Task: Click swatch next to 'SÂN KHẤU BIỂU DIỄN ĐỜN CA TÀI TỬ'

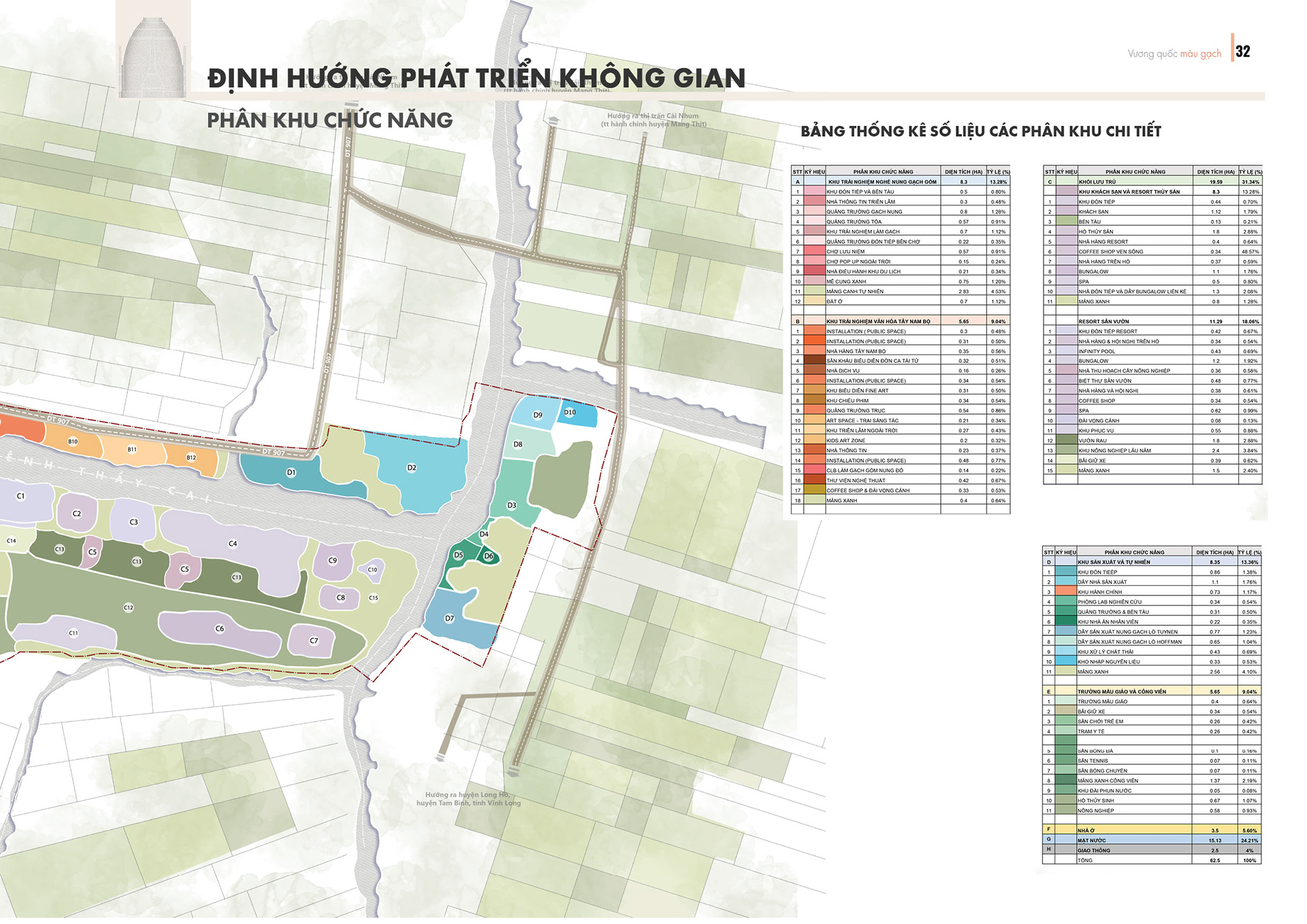Action: (814, 361)
